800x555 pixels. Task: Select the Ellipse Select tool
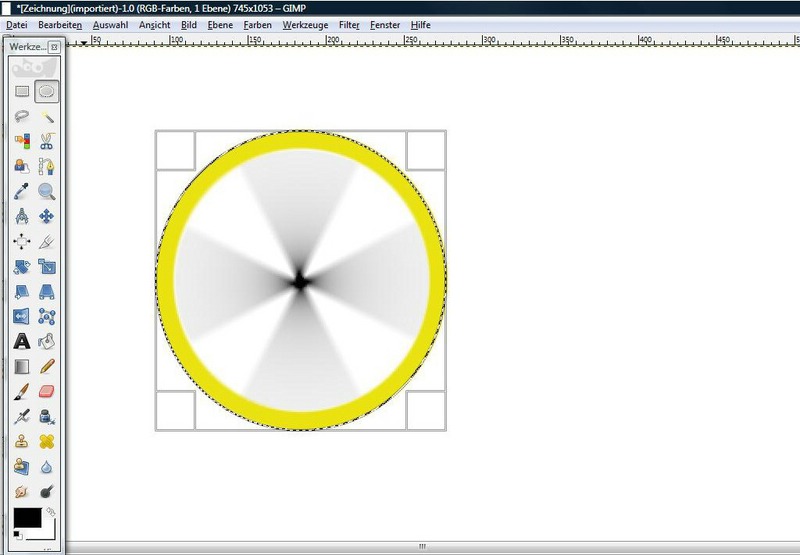click(x=46, y=91)
